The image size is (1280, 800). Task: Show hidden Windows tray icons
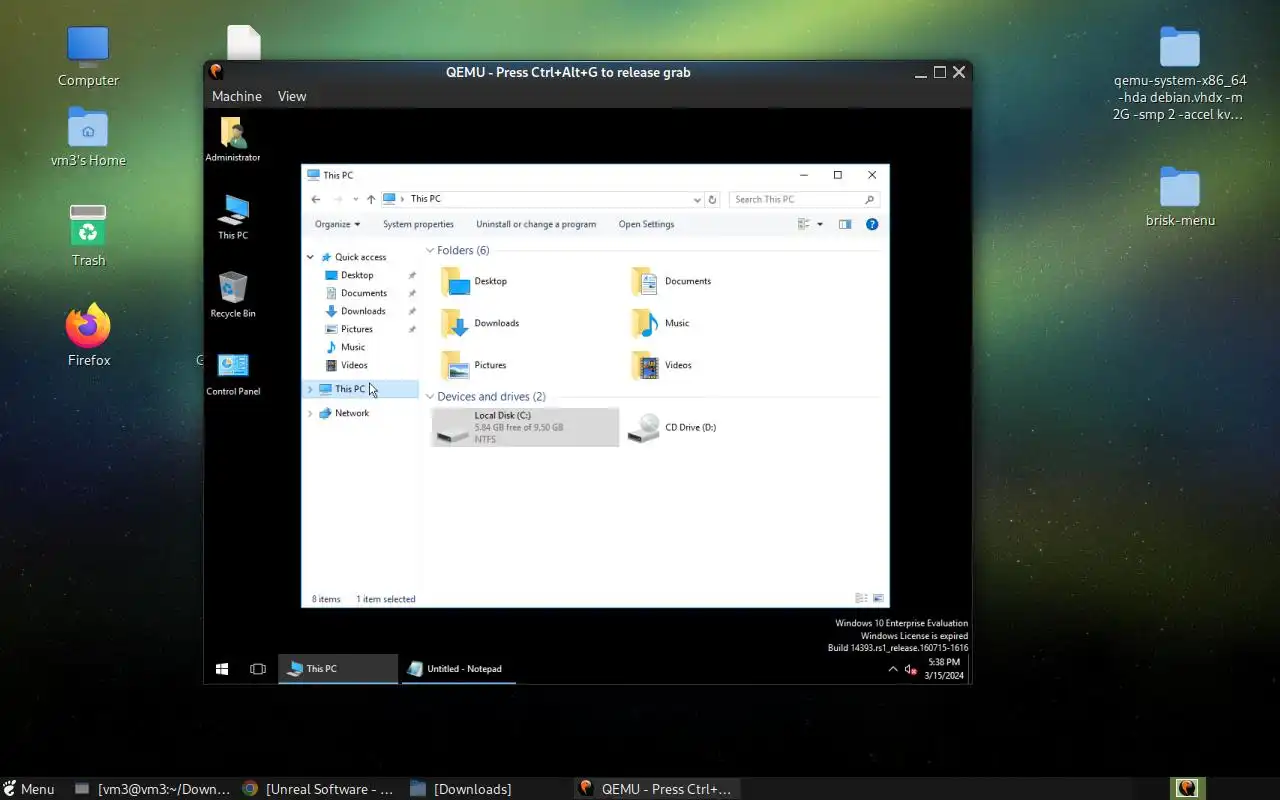tap(893, 669)
